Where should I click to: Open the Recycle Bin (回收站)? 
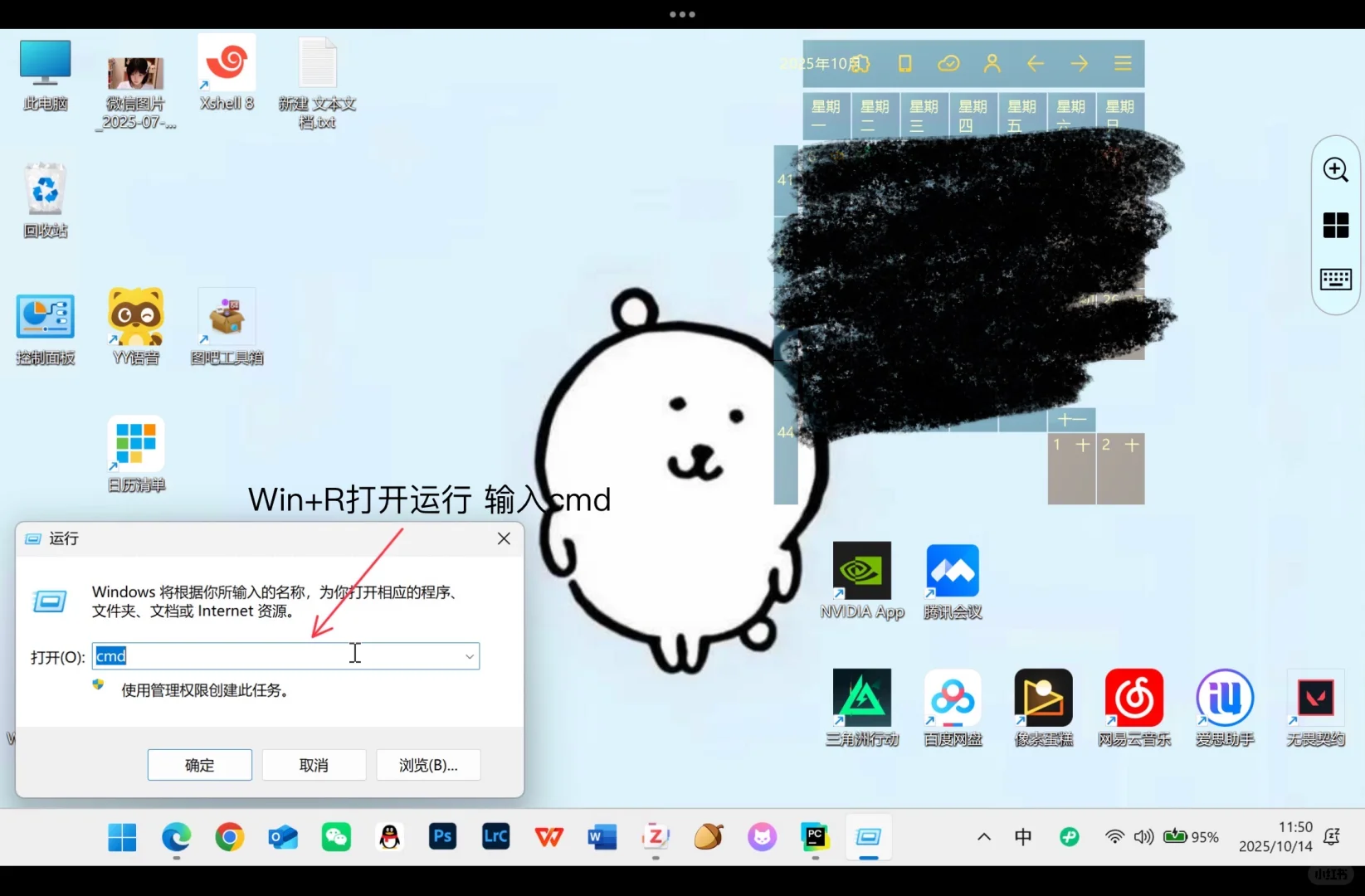click(x=45, y=189)
